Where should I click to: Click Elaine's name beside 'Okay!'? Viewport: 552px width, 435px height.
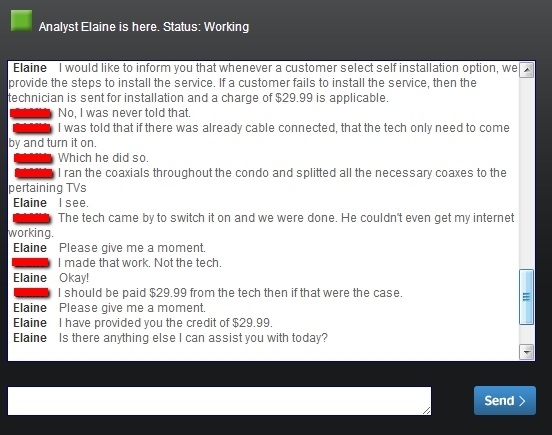pos(30,278)
